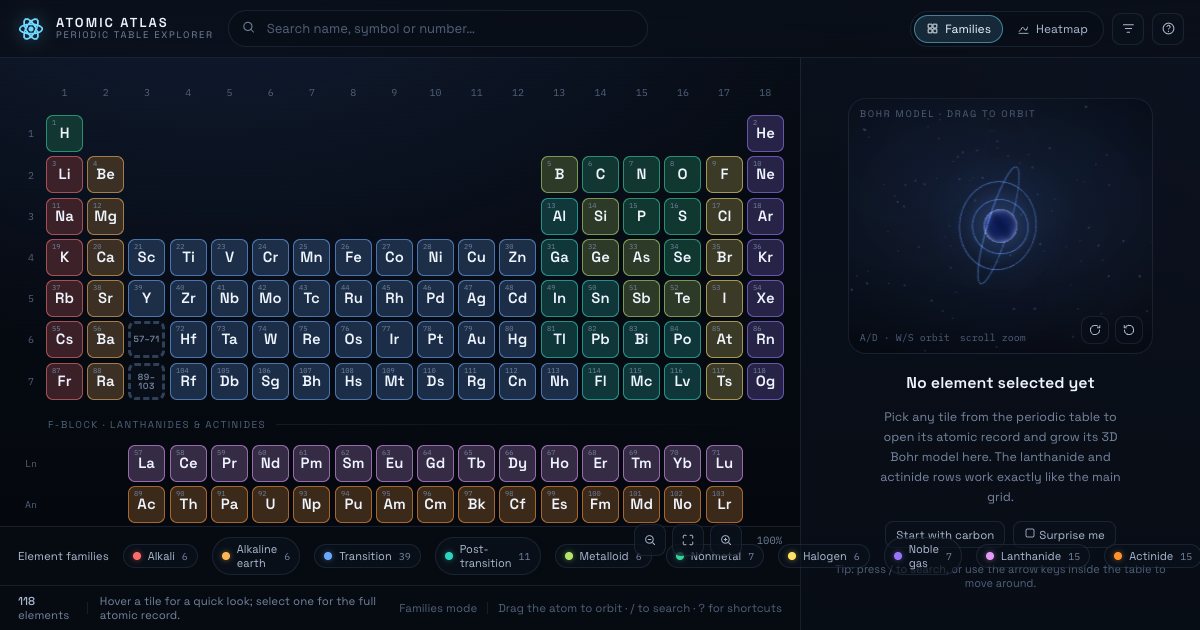The width and height of the screenshot is (1200, 630).
Task: Click the magnifier icon in search bar
Action: click(x=249, y=29)
